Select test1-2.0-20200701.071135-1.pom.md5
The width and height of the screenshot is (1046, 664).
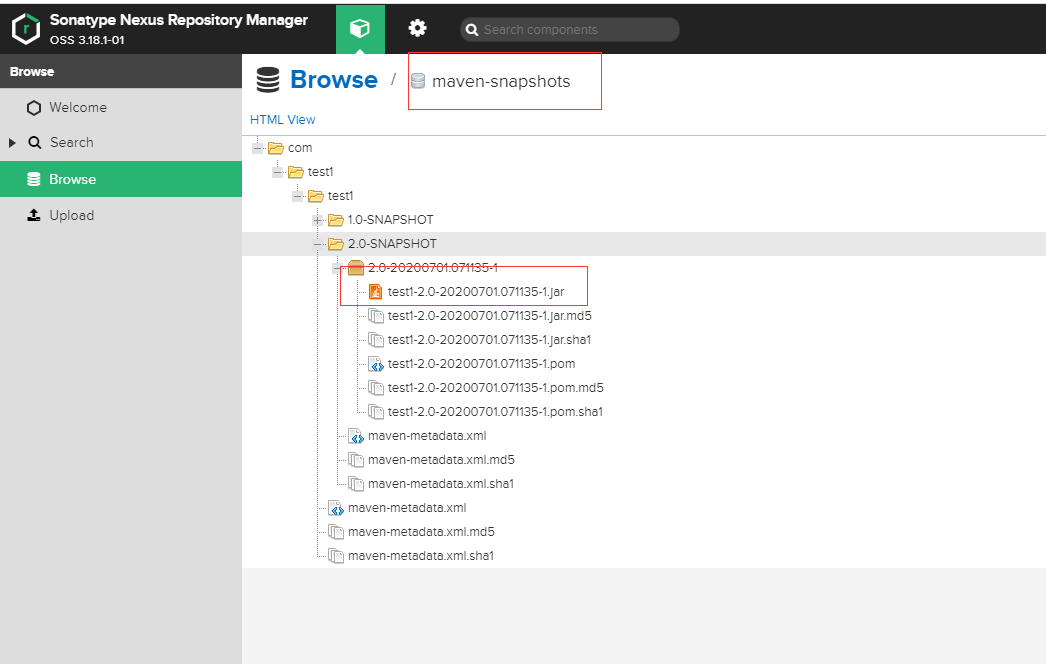click(x=495, y=388)
